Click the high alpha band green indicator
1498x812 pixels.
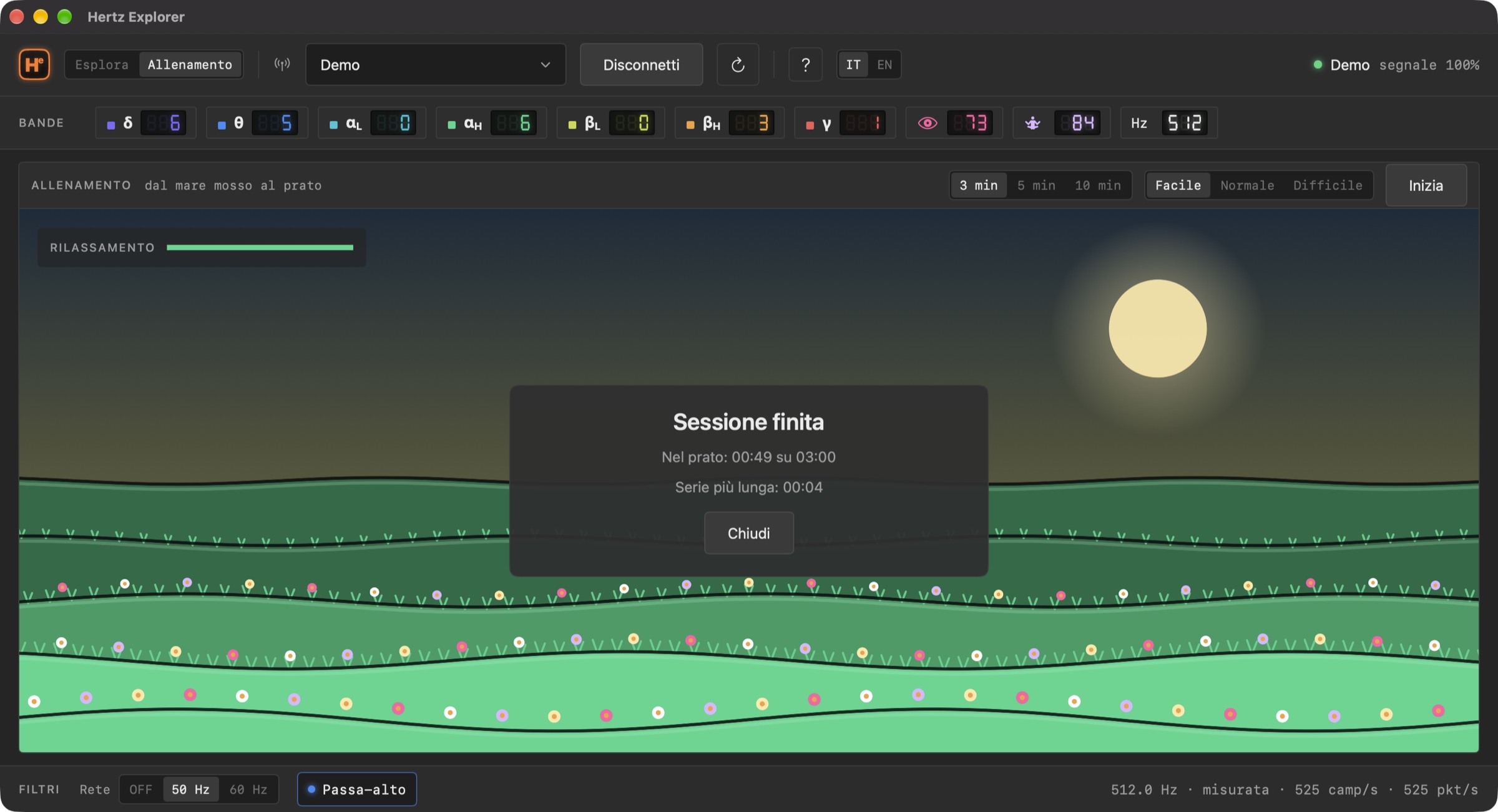pyautogui.click(x=451, y=125)
